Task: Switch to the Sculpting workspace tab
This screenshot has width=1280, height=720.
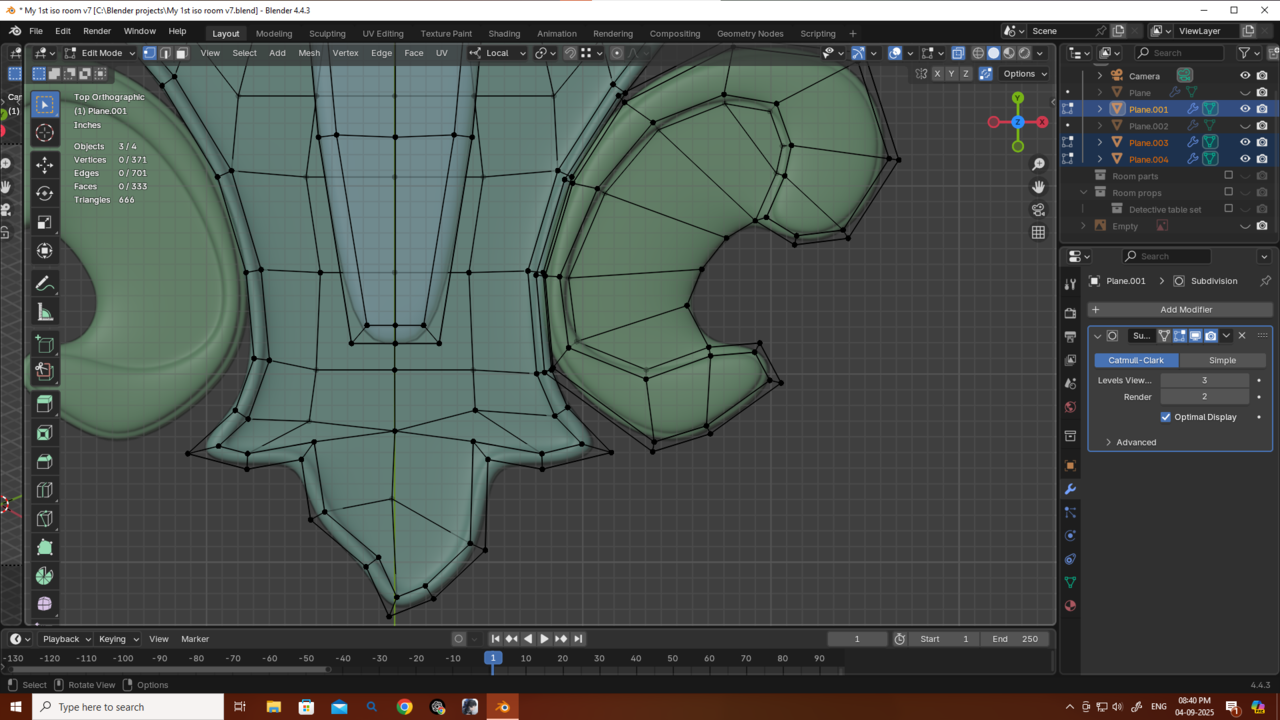Action: 326,33
